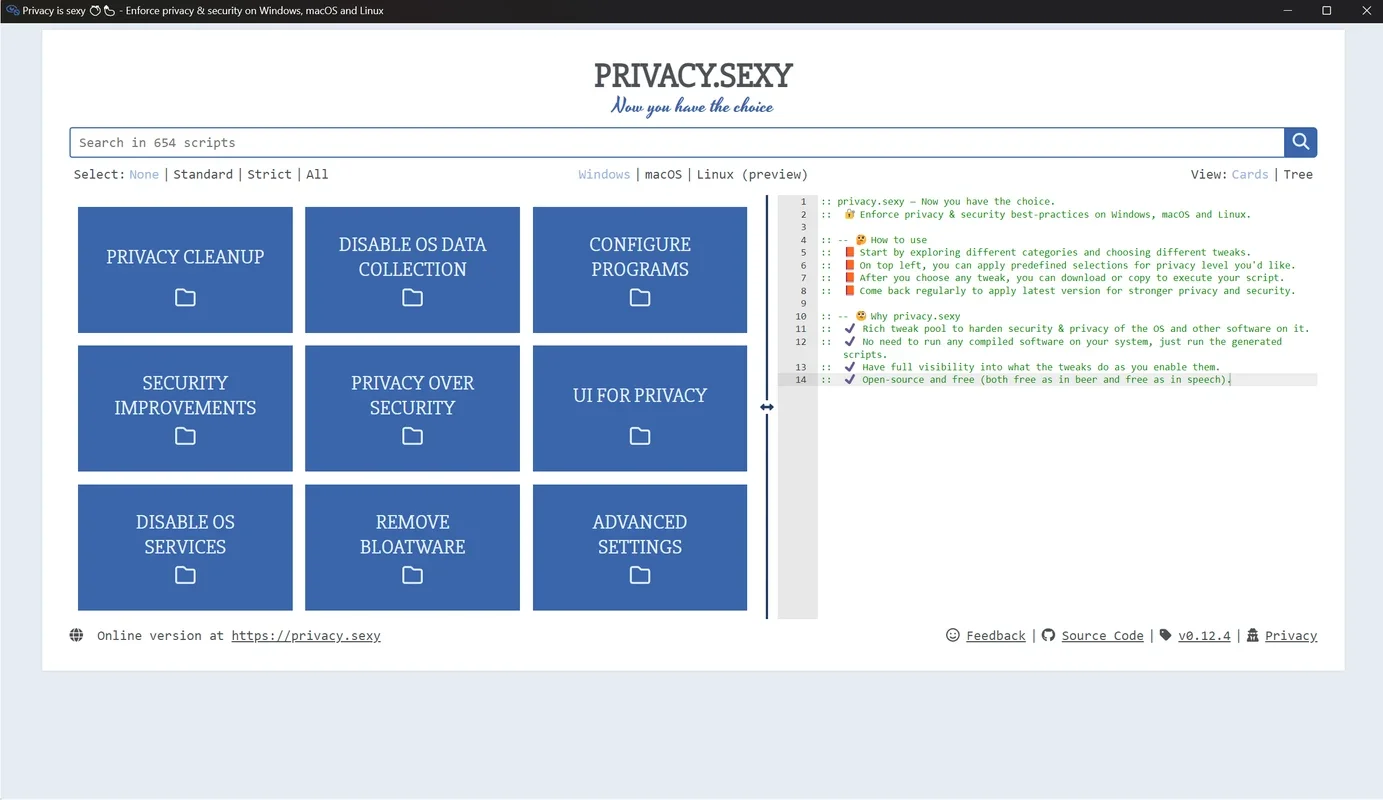Open the Configure Programs card

click(640, 270)
